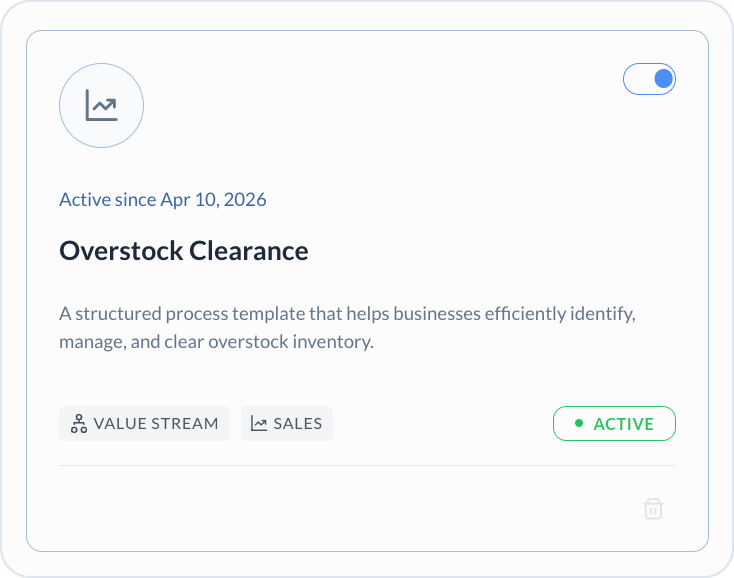Click the SALES label text
Viewport: 734px width, 578px height.
pos(298,424)
